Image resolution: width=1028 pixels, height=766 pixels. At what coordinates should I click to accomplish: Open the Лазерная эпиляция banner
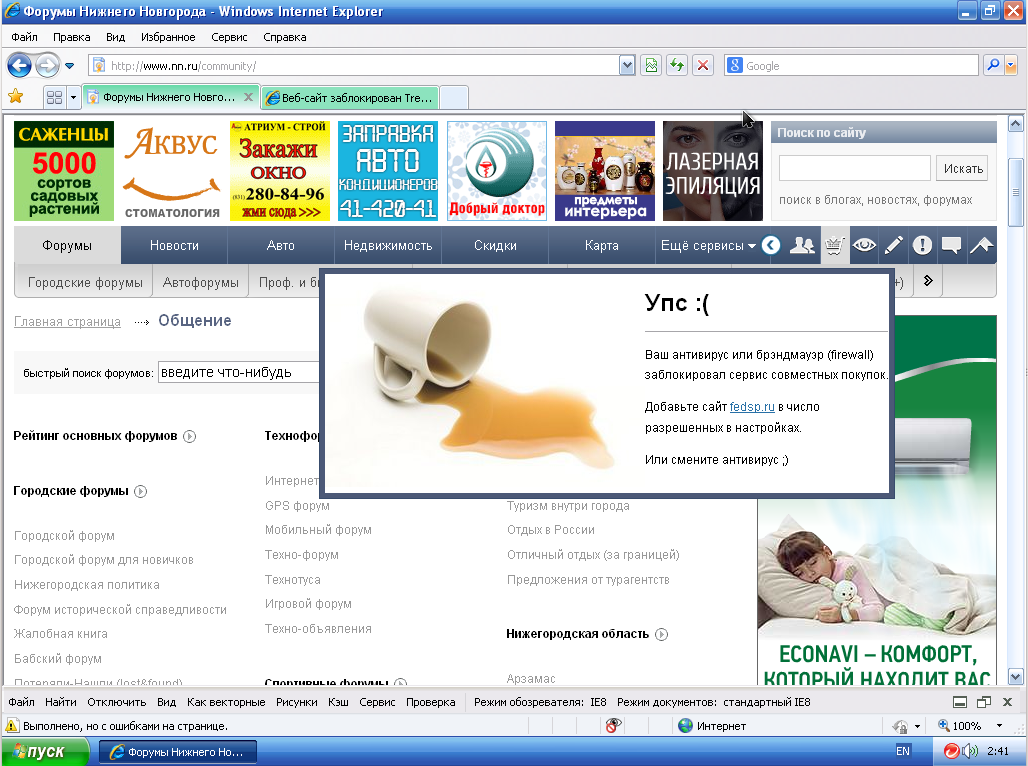point(713,171)
